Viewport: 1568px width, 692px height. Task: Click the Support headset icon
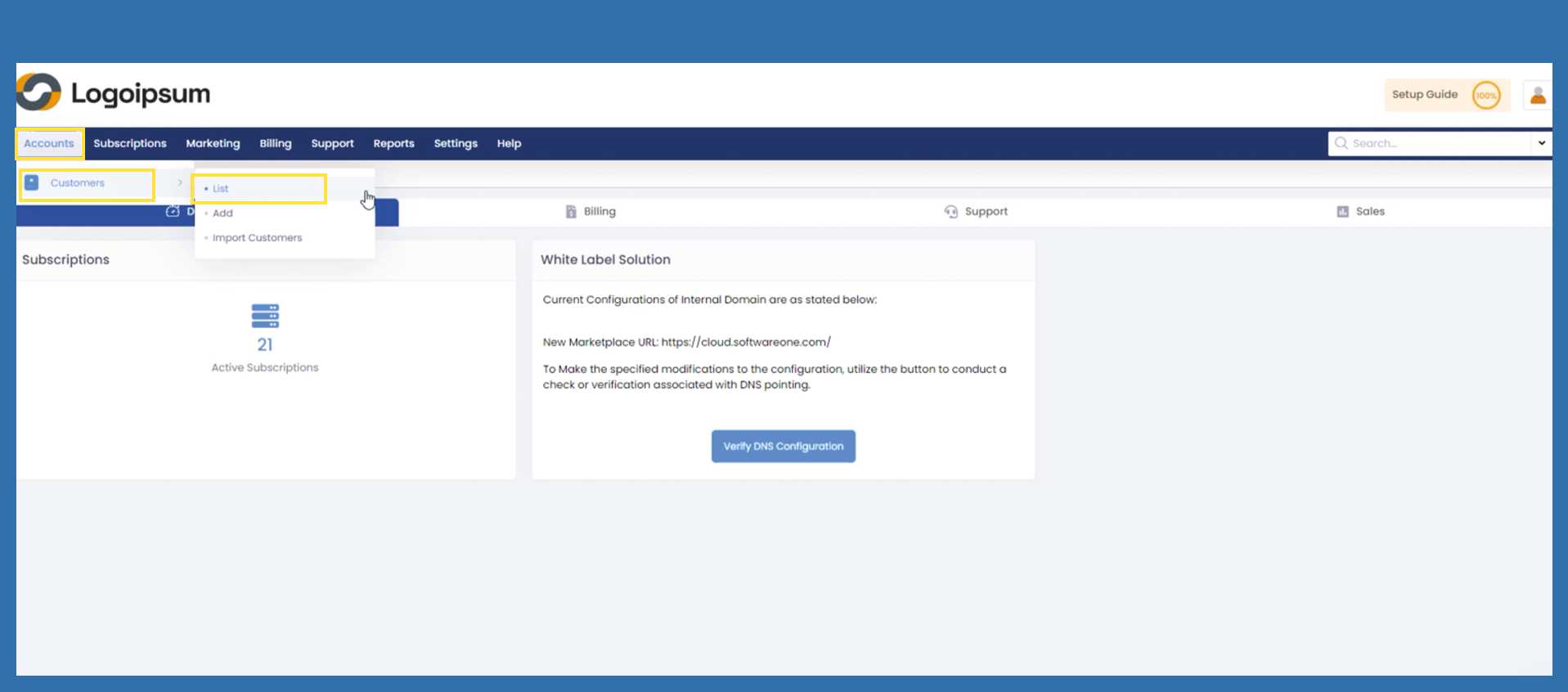pos(950,212)
